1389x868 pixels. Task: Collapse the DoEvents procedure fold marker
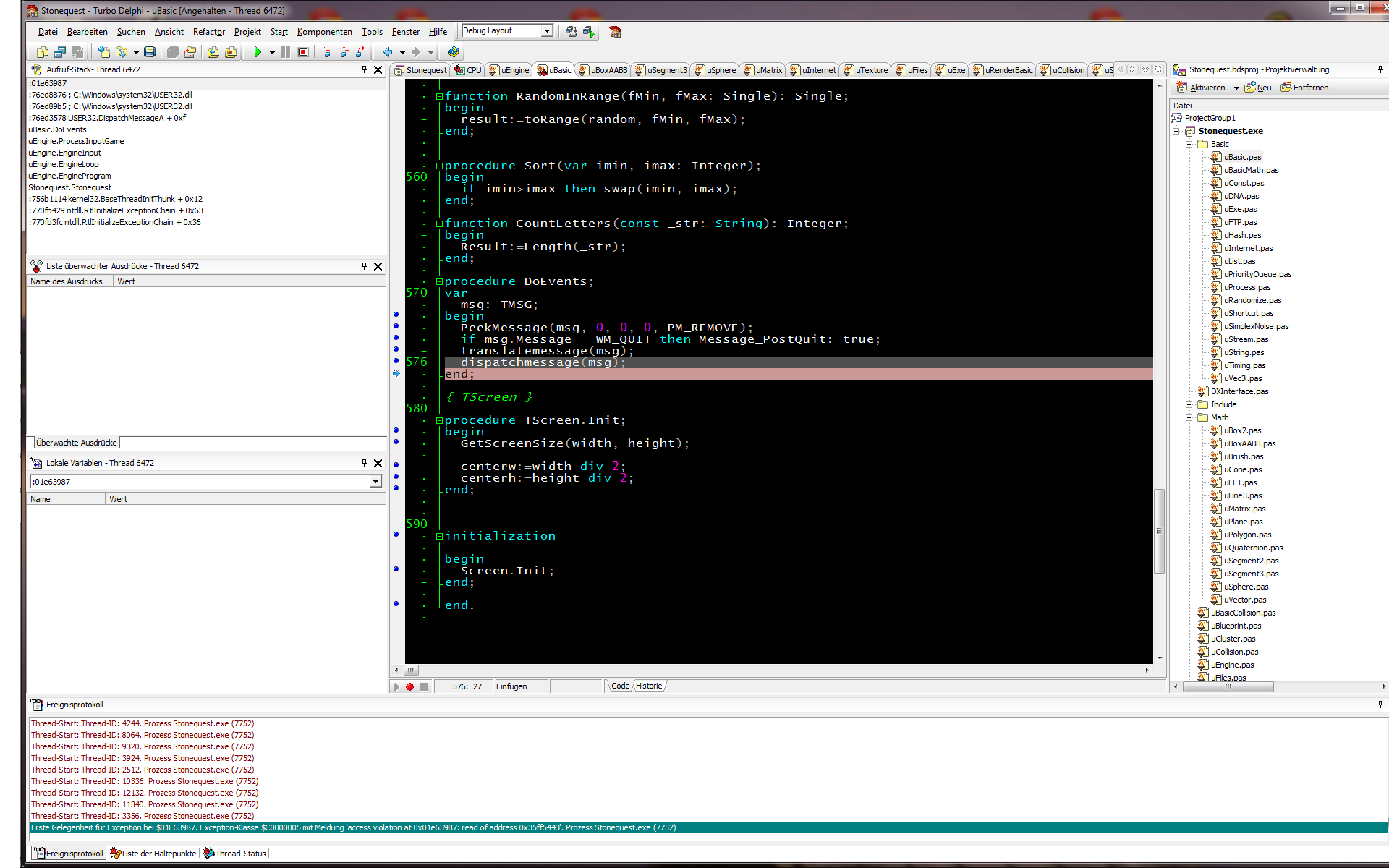point(439,281)
